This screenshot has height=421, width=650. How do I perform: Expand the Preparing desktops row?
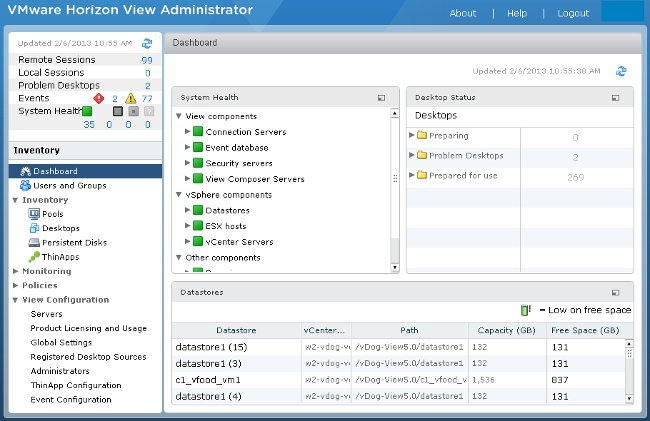click(x=412, y=135)
